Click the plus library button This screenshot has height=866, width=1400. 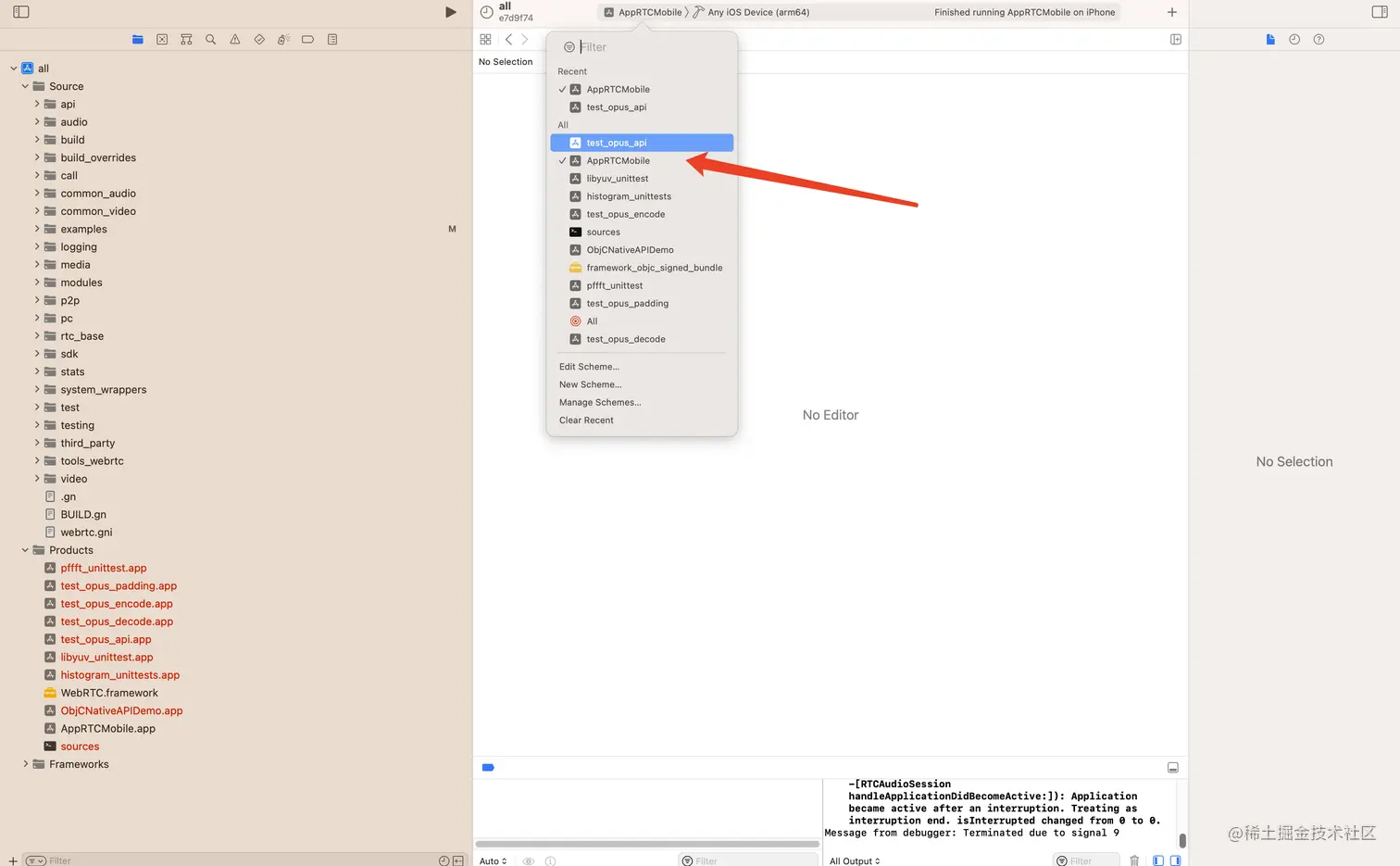click(x=1172, y=12)
